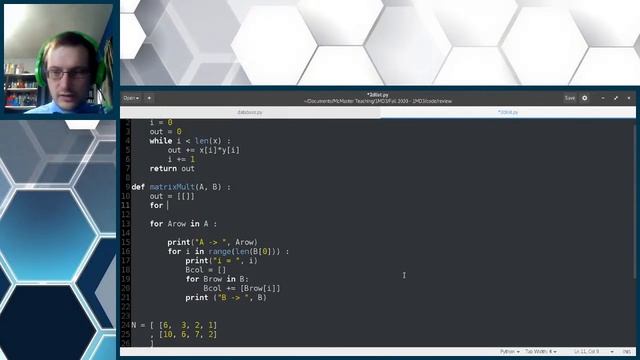Save the current Python file

569,98
